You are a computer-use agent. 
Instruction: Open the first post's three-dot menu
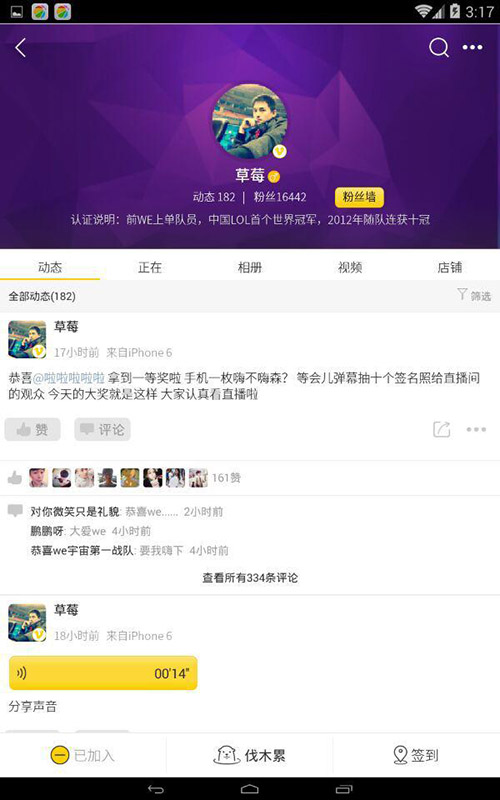coord(476,430)
